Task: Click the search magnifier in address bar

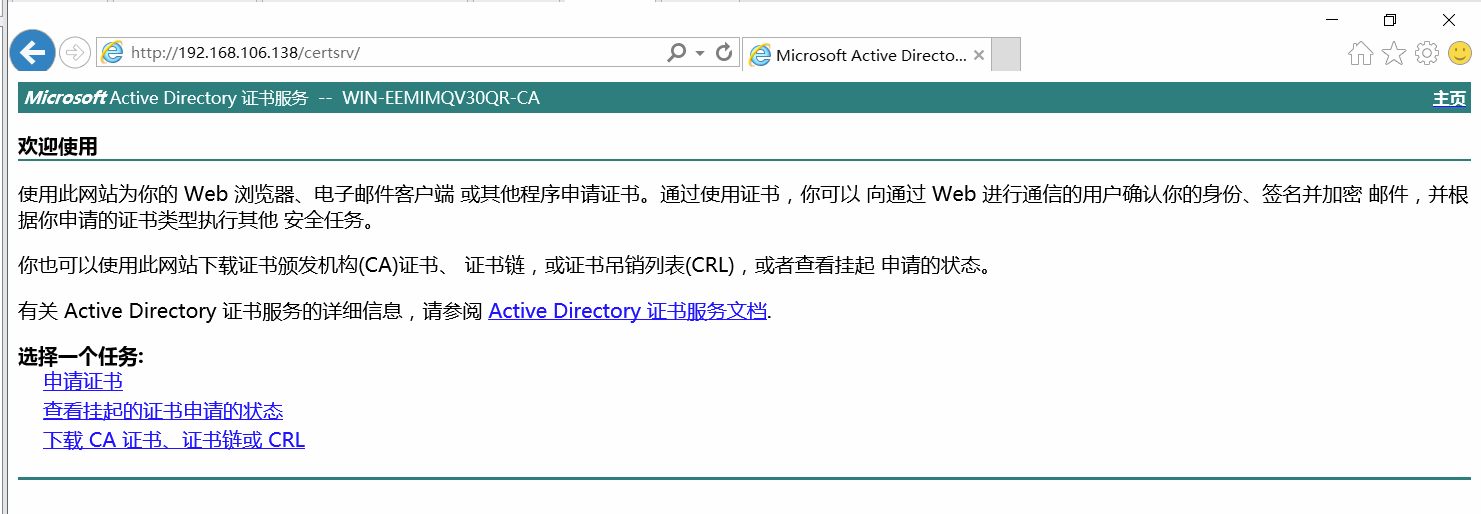Action: pos(676,52)
